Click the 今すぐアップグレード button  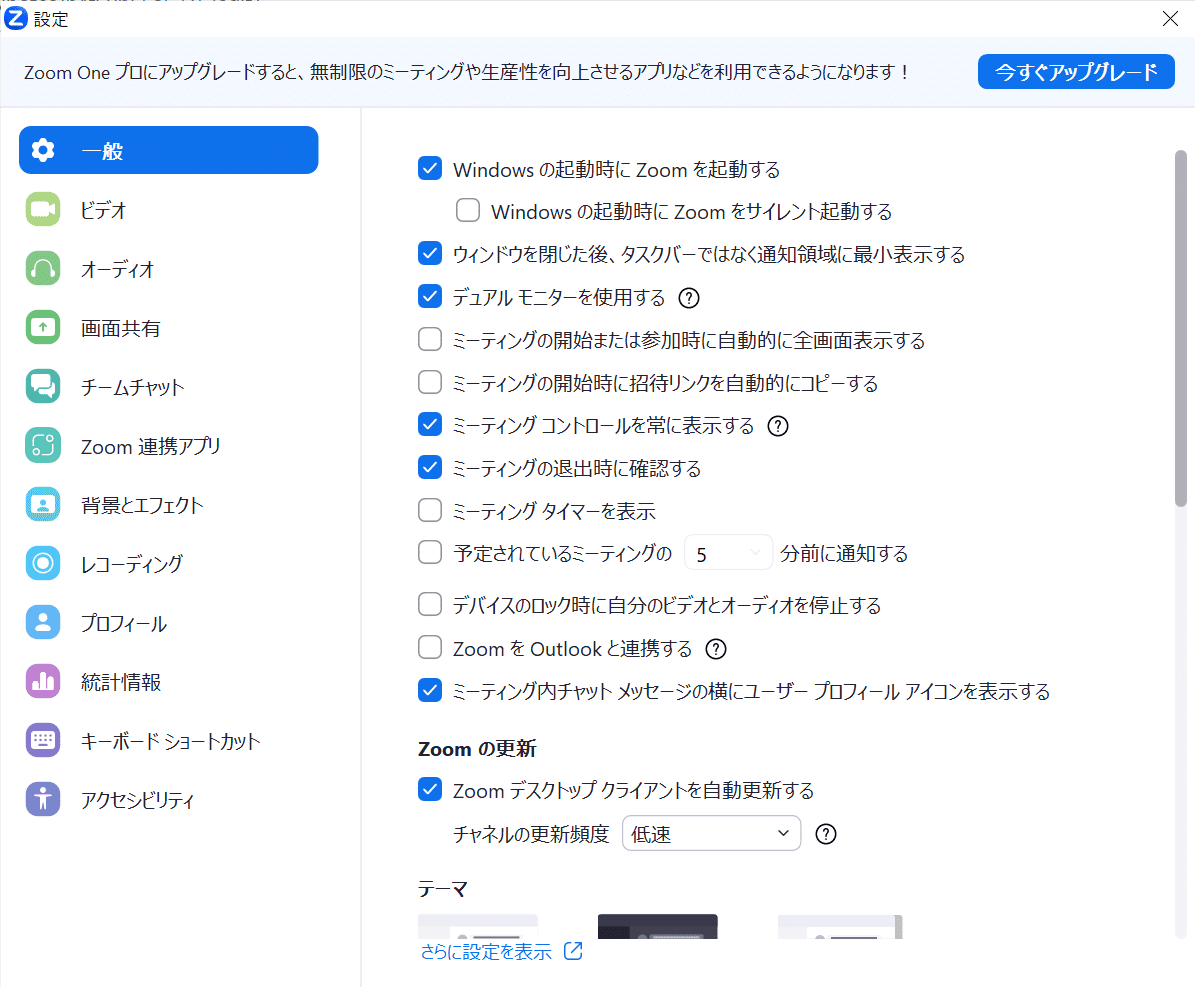tap(1075, 72)
